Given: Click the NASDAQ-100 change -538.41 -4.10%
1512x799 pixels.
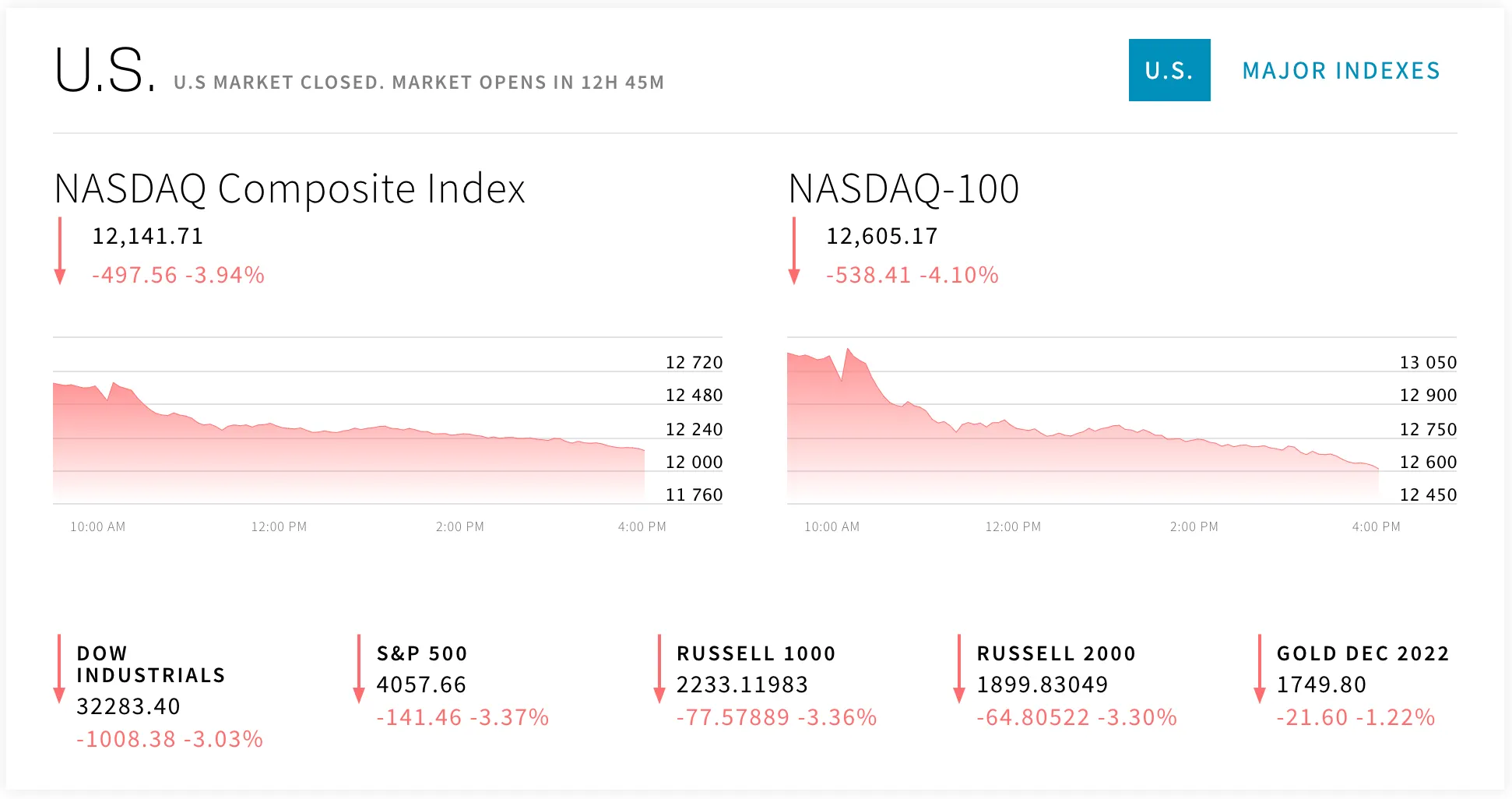Looking at the screenshot, I should 912,275.
